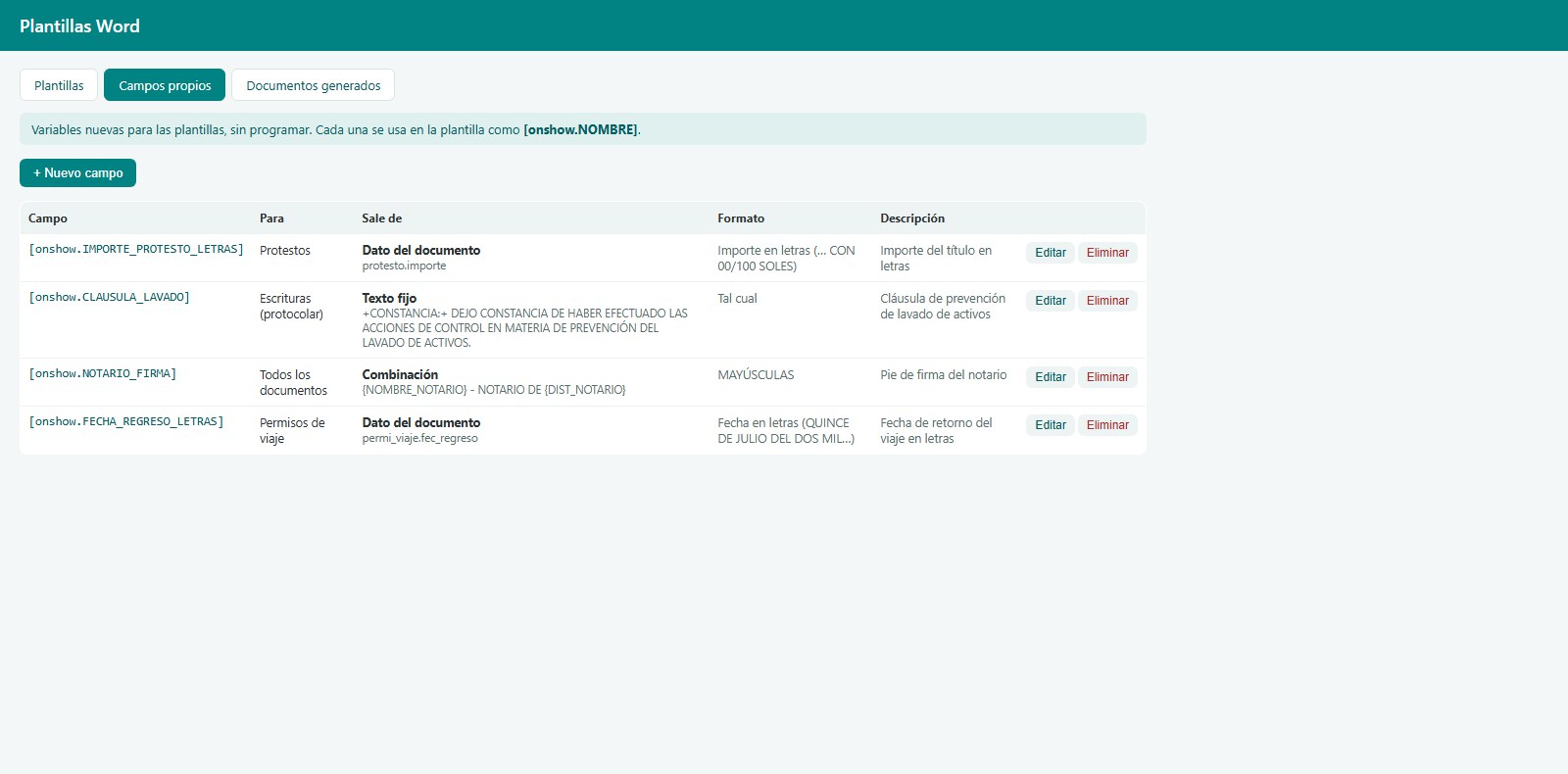
Task: Click the Campo column header
Action: (48, 218)
